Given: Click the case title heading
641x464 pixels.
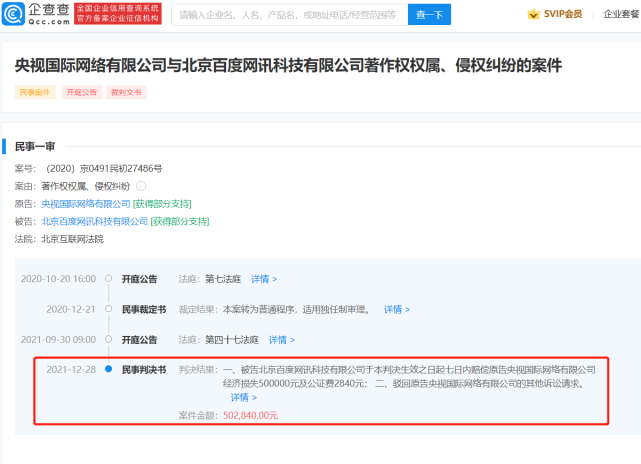Looking at the screenshot, I should [289, 65].
